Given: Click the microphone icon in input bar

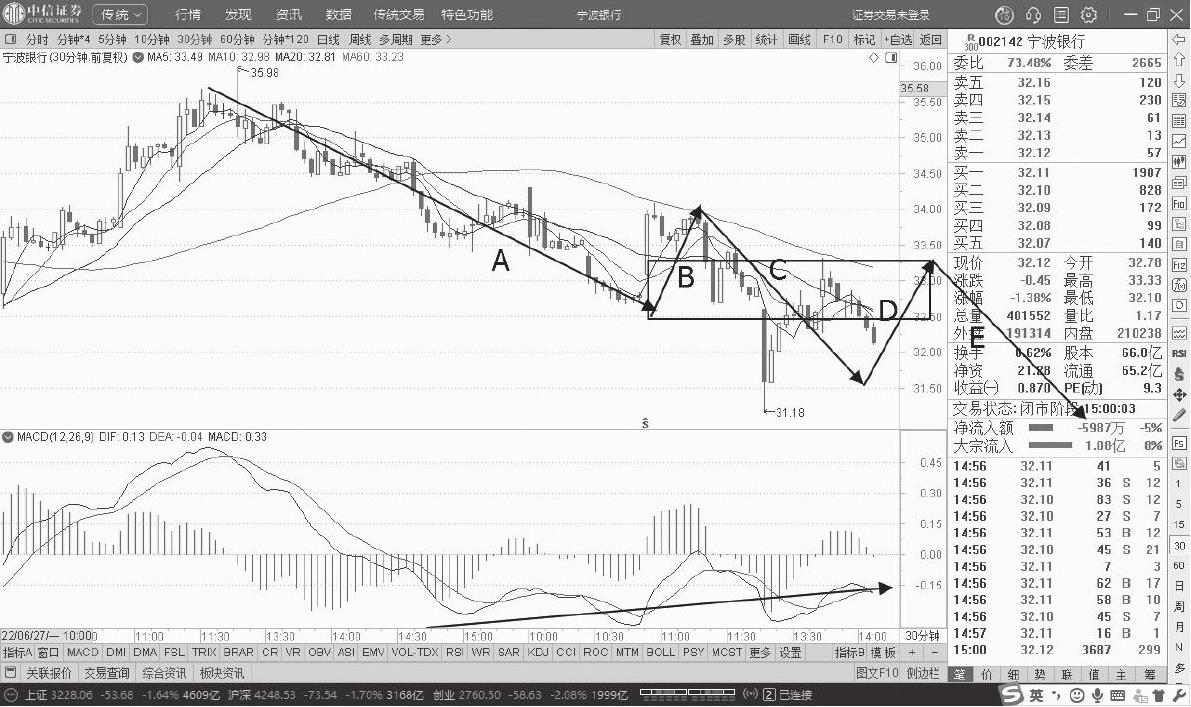Looking at the screenshot, I should (x=1097, y=695).
